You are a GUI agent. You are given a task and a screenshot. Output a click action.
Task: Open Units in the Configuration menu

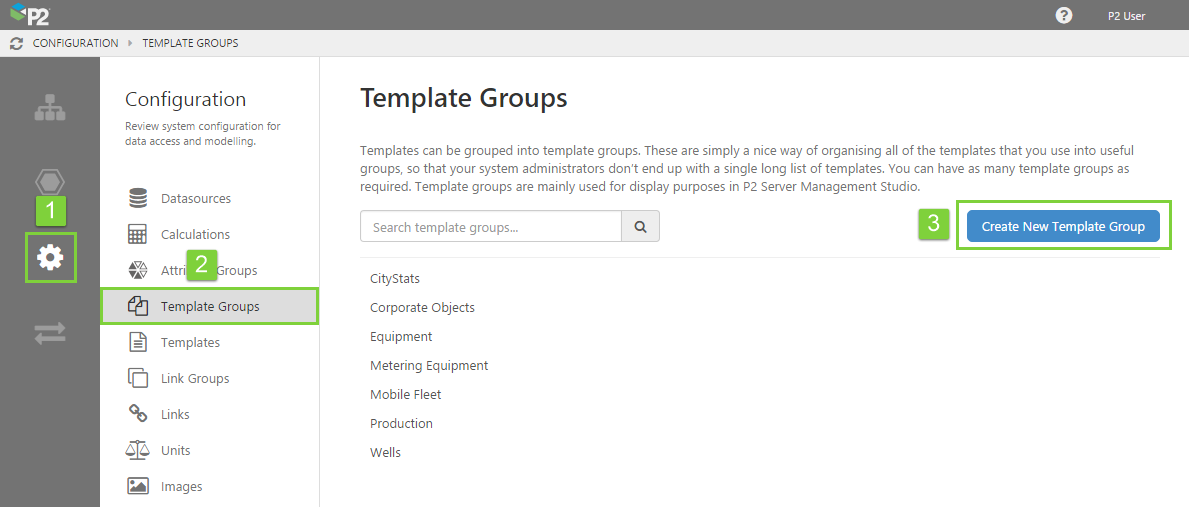175,451
